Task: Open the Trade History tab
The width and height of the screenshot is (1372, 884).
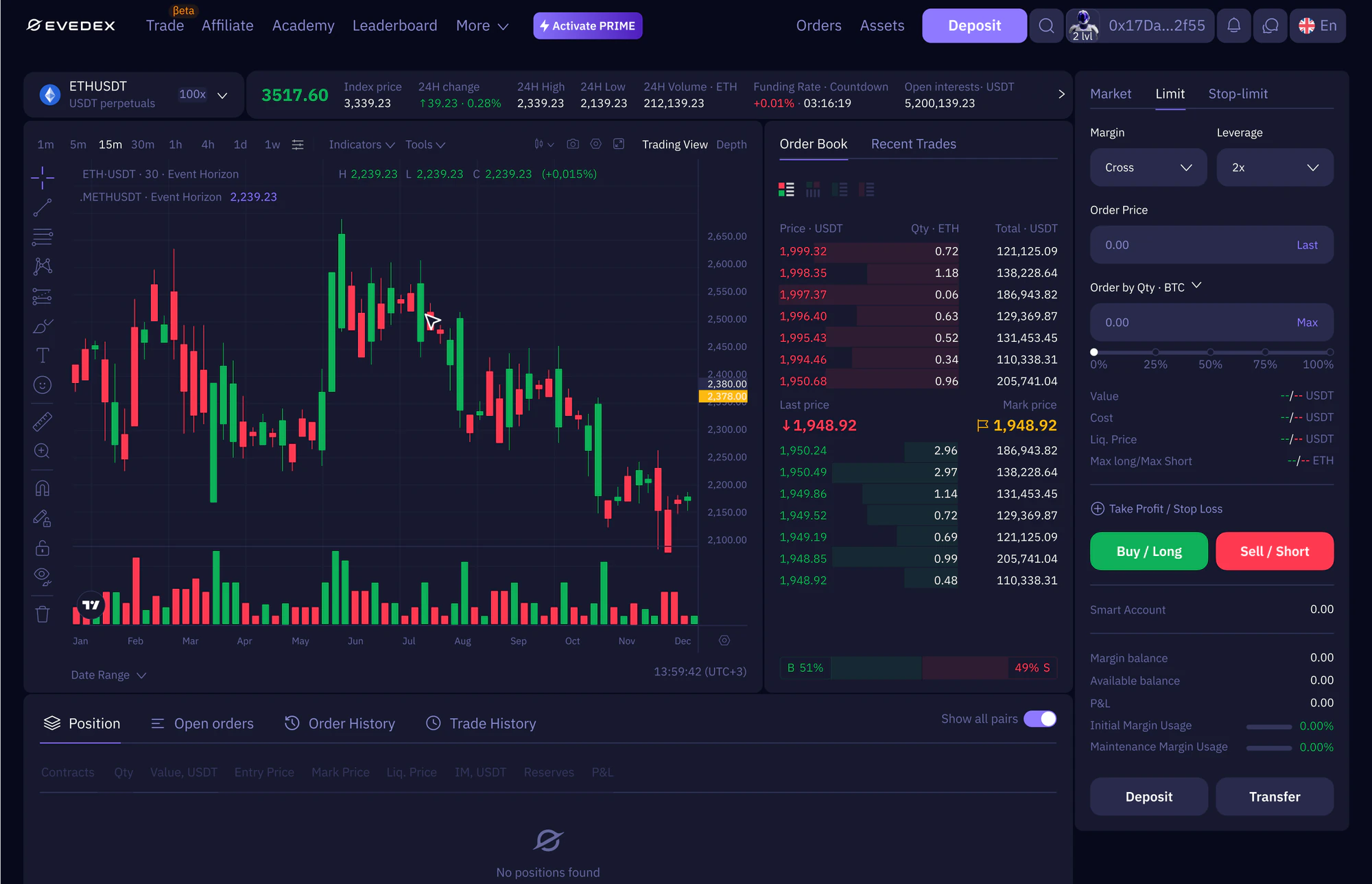Action: 482,723
